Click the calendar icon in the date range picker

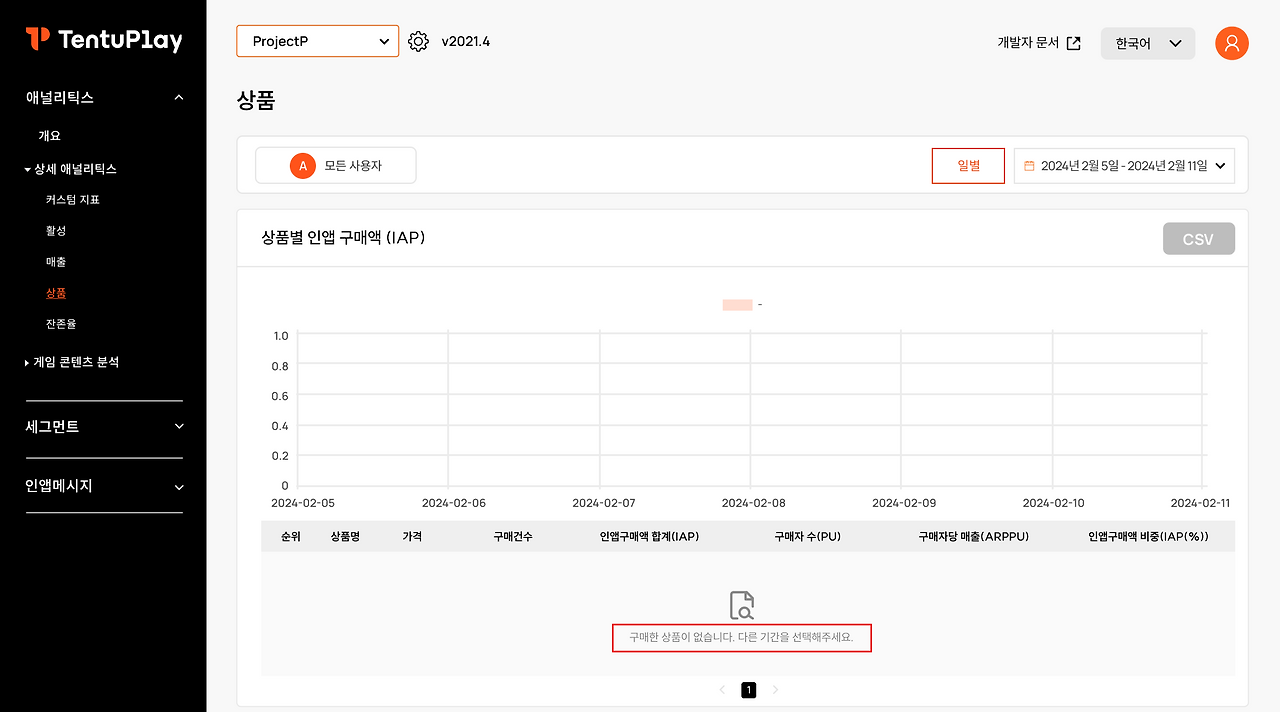[x=1029, y=165]
